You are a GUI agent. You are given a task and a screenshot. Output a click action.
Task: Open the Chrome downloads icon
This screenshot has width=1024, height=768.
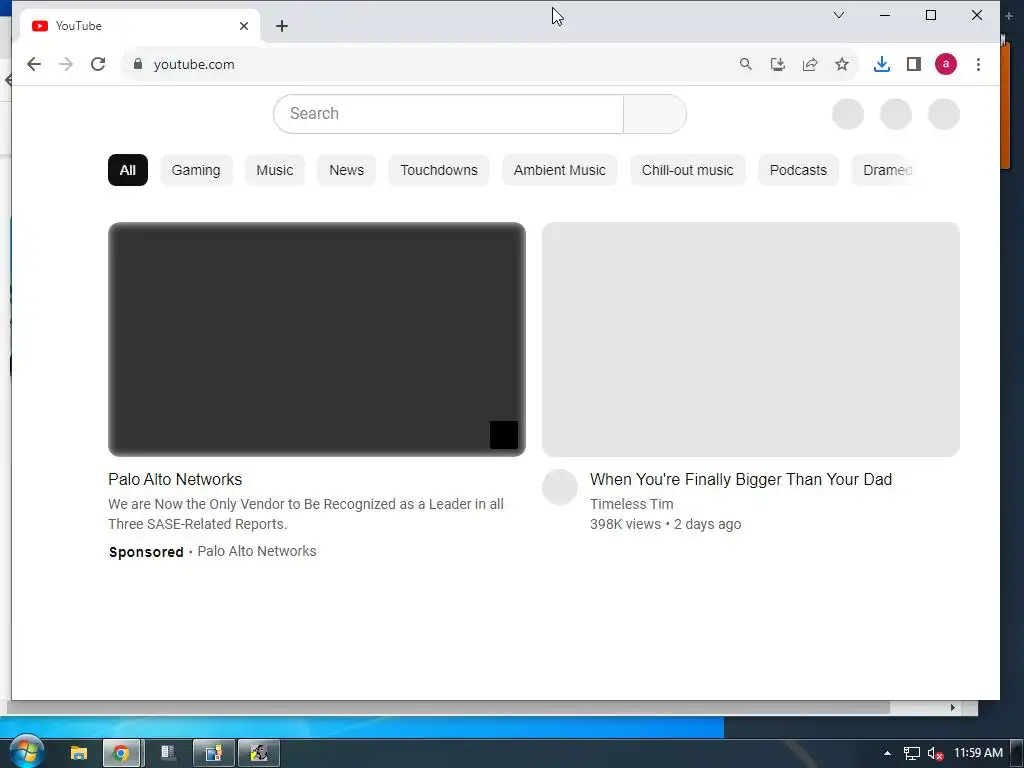click(x=882, y=64)
